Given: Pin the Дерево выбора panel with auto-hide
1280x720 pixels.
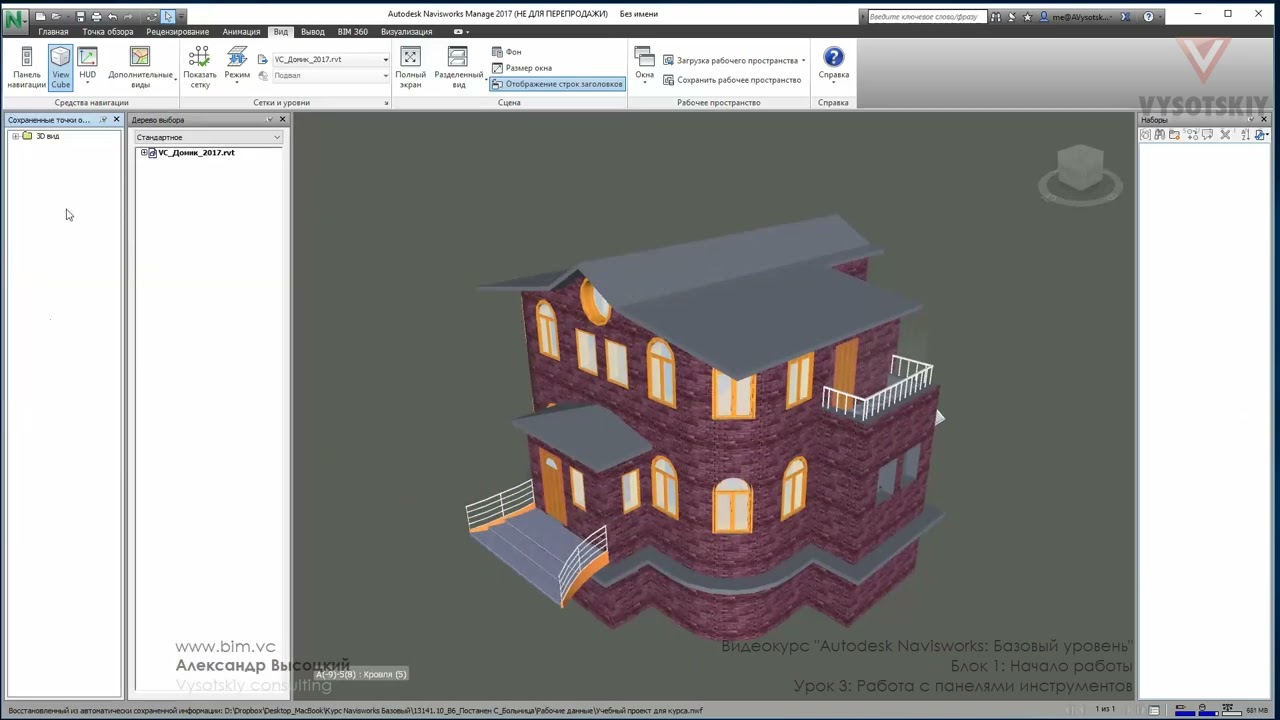Looking at the screenshot, I should 269,120.
